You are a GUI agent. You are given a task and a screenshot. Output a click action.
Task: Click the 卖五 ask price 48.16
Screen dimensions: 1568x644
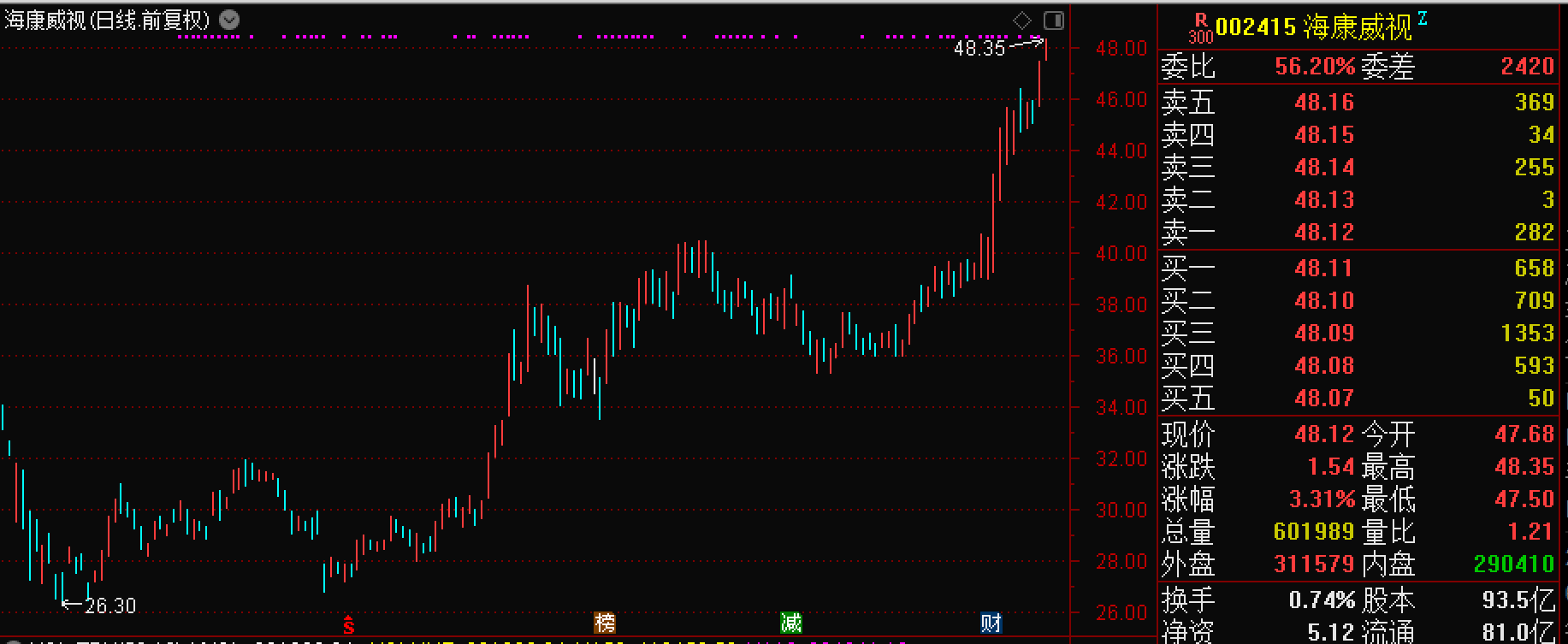click(x=1323, y=103)
